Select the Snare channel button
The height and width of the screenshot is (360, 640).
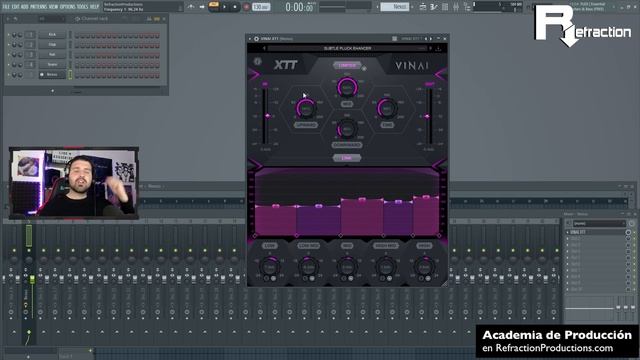(x=52, y=64)
